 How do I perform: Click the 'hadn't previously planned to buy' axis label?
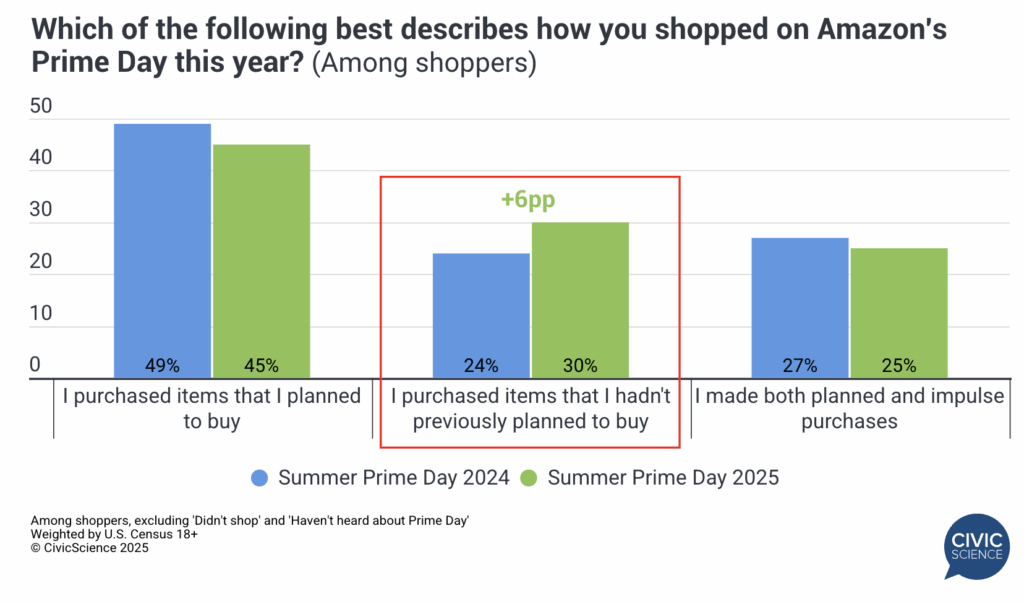click(x=530, y=408)
